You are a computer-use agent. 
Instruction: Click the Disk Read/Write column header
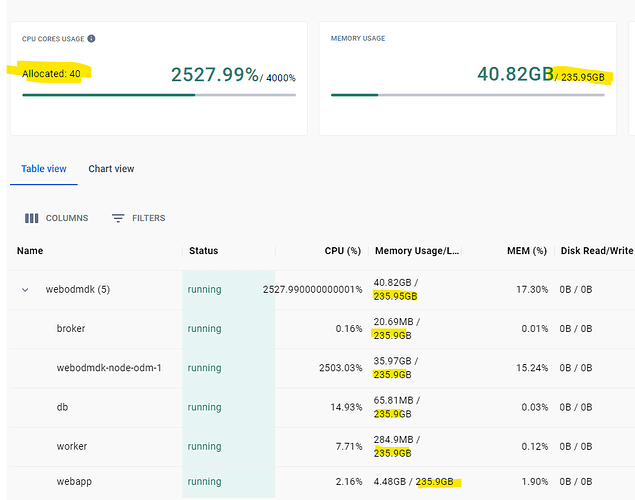(x=597, y=251)
